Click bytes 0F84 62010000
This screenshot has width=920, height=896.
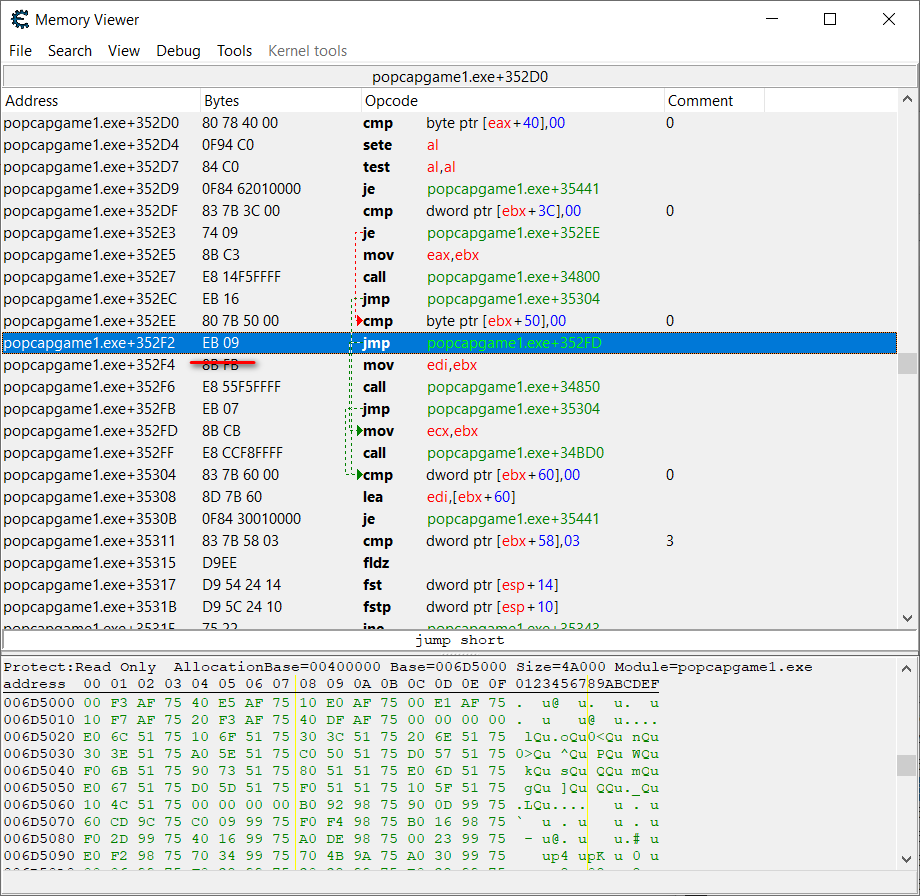coord(251,189)
